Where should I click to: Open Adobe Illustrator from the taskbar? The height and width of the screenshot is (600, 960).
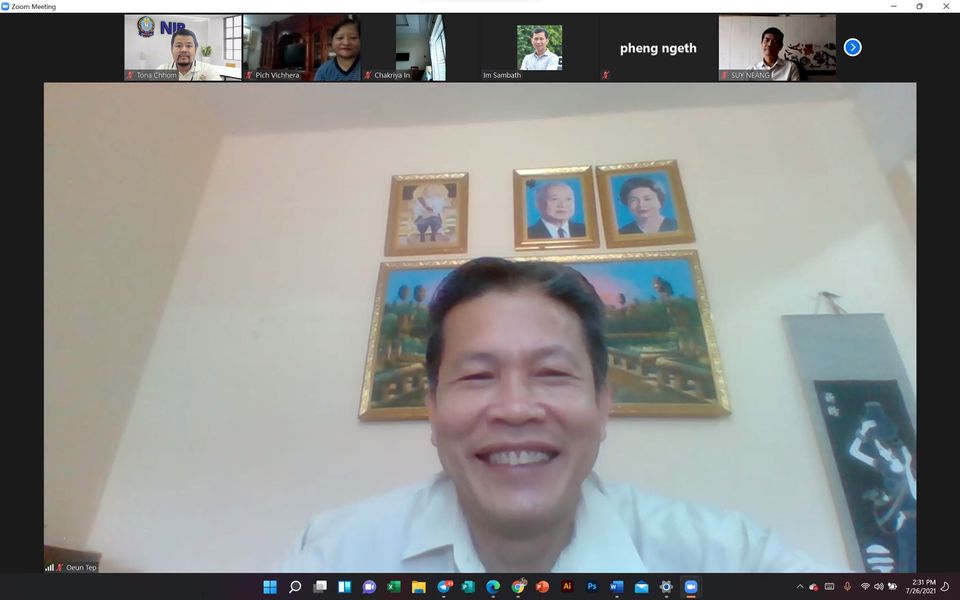pos(567,587)
